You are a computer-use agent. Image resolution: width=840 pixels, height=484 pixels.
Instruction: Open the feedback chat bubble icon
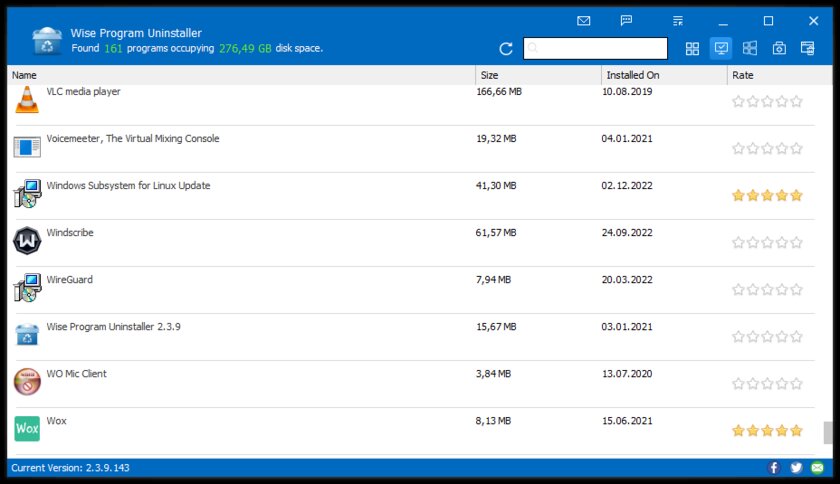click(626, 21)
